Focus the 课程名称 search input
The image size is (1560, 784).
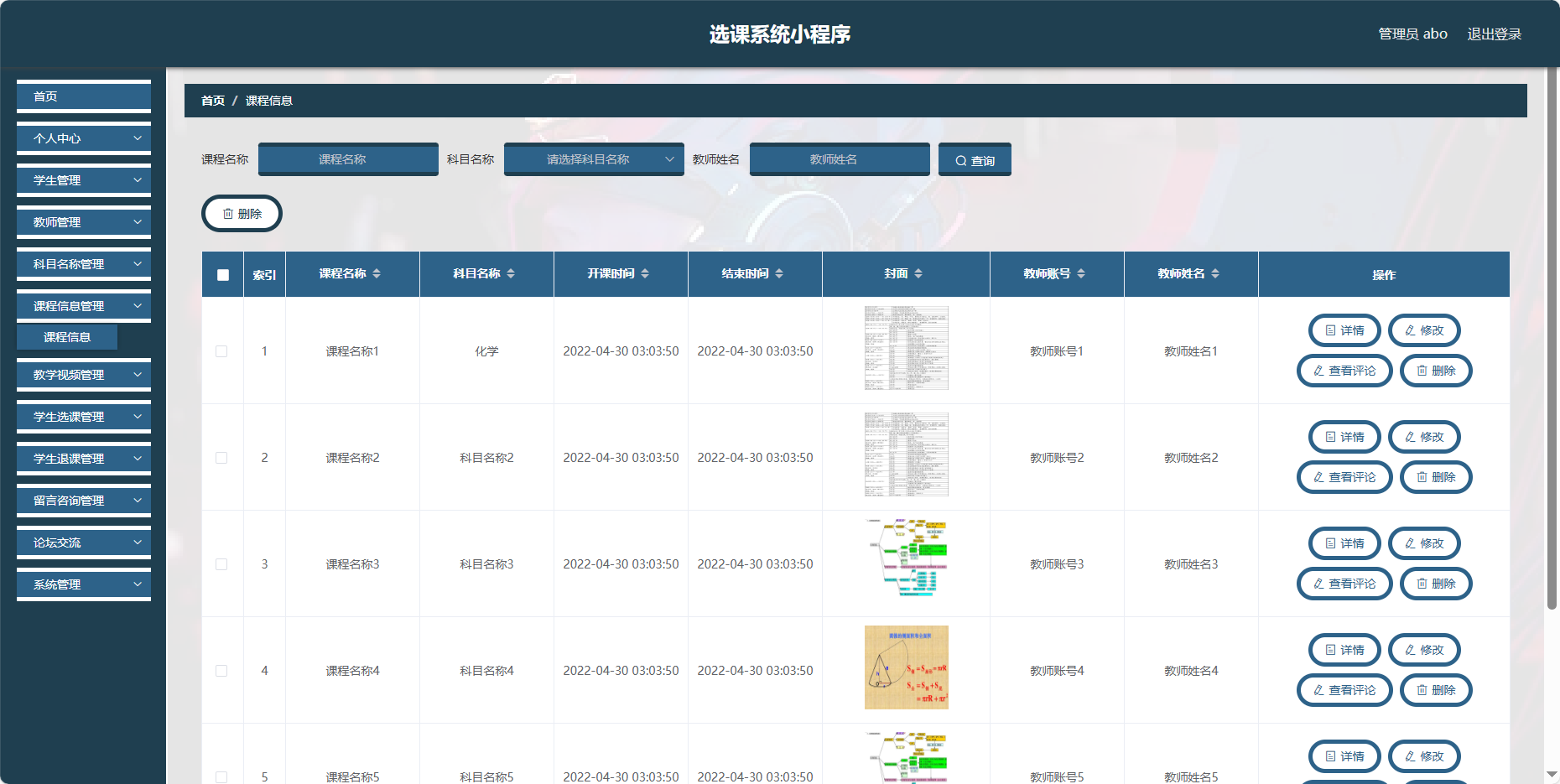click(348, 159)
